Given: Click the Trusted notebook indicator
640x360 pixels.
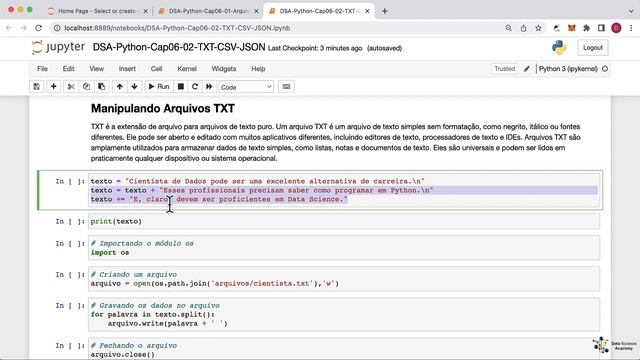Looking at the screenshot, I should (x=504, y=69).
